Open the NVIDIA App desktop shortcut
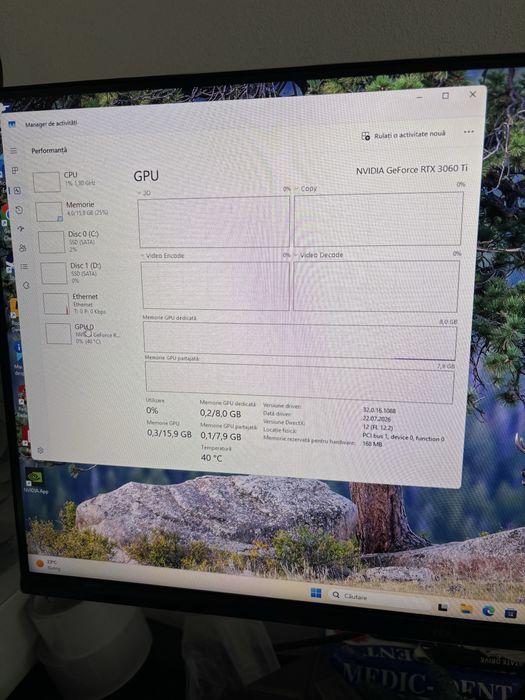This screenshot has width=525, height=700. [36, 482]
